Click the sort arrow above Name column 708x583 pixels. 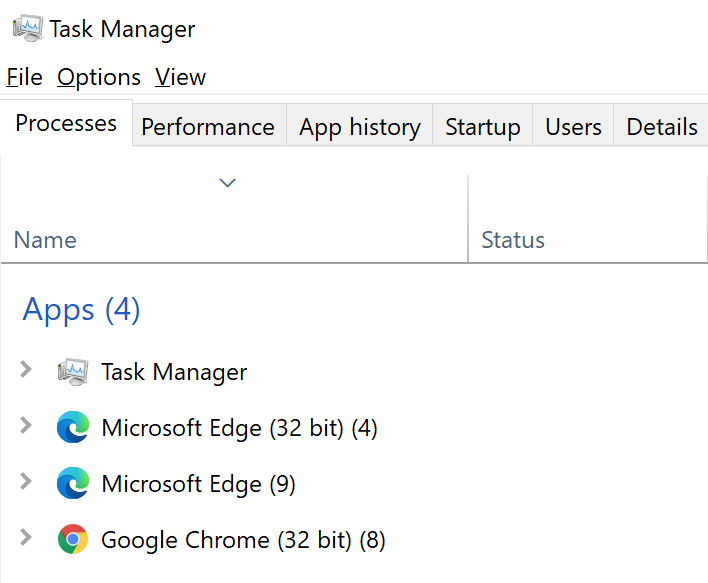[228, 183]
